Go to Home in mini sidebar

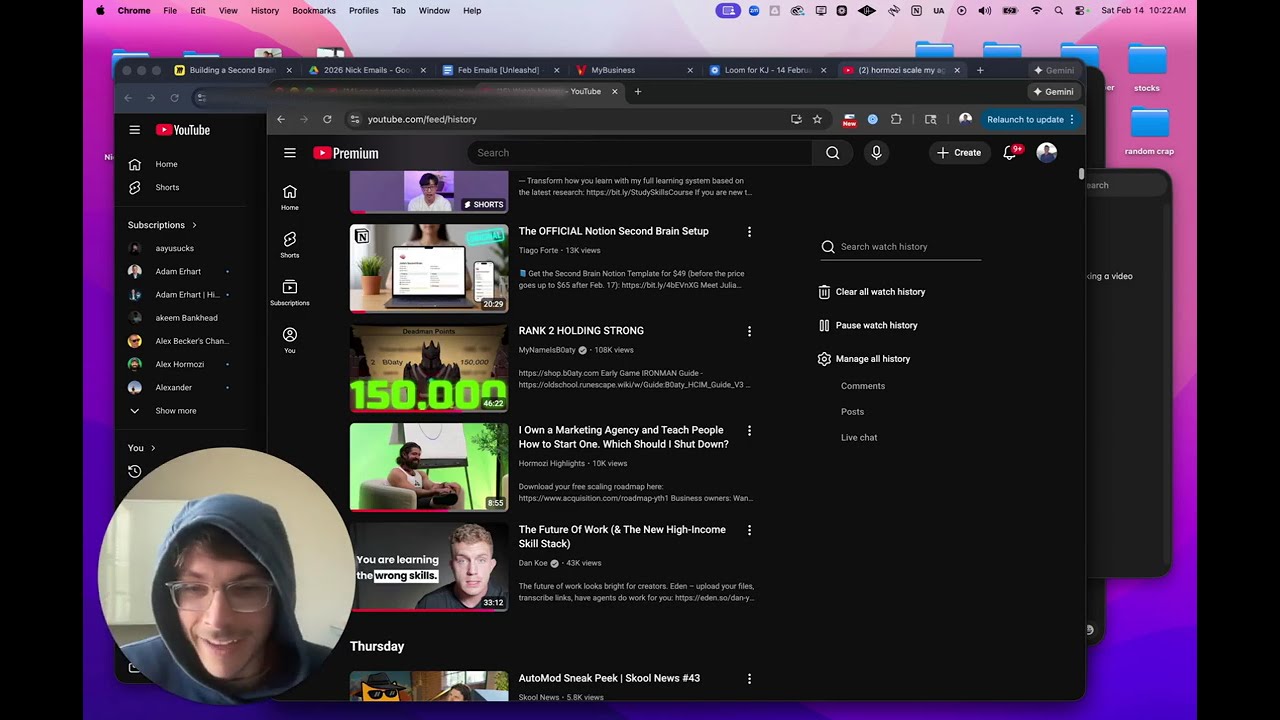[x=289, y=197]
